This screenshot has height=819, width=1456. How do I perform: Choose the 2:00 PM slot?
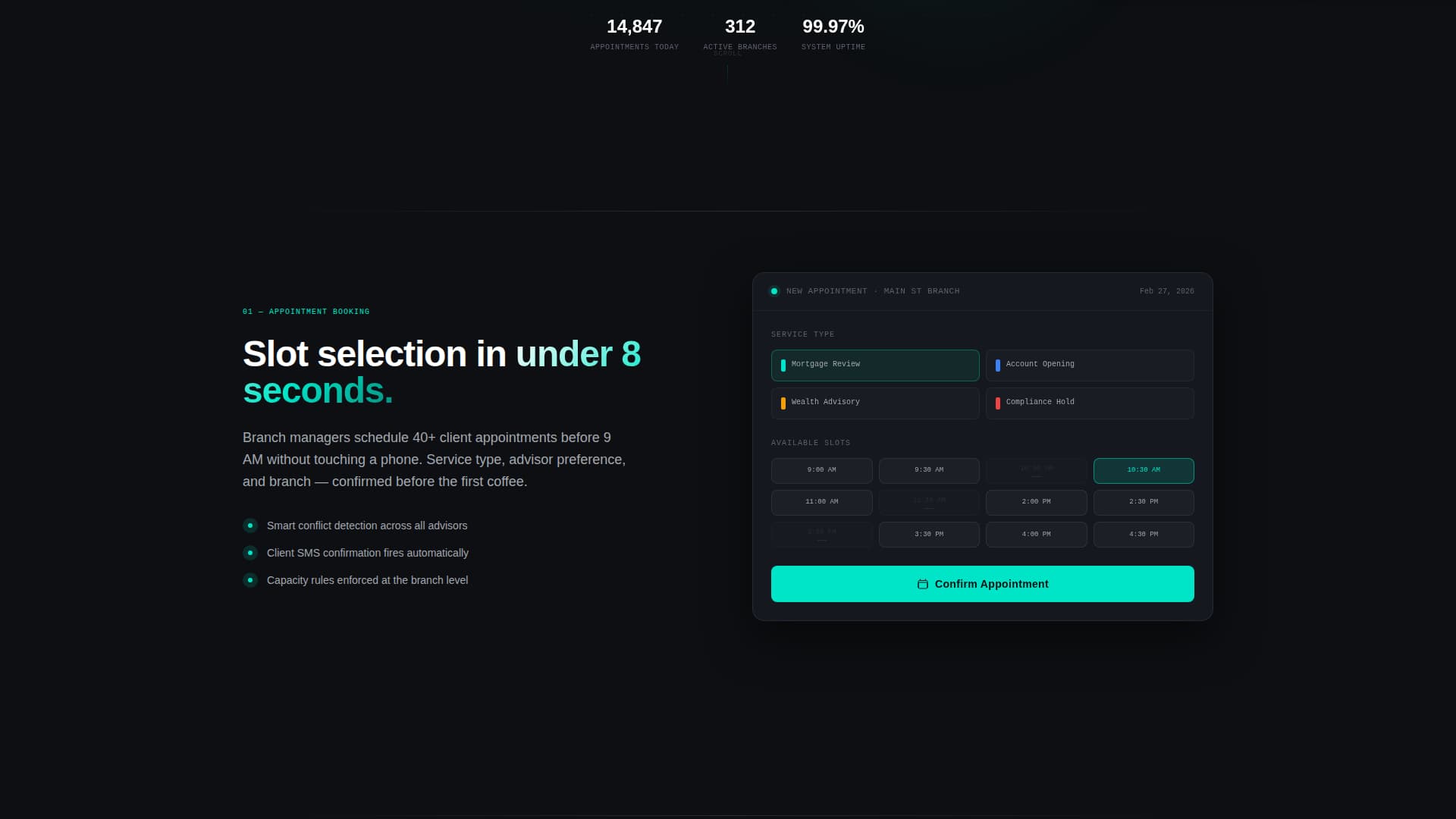pos(1036,502)
